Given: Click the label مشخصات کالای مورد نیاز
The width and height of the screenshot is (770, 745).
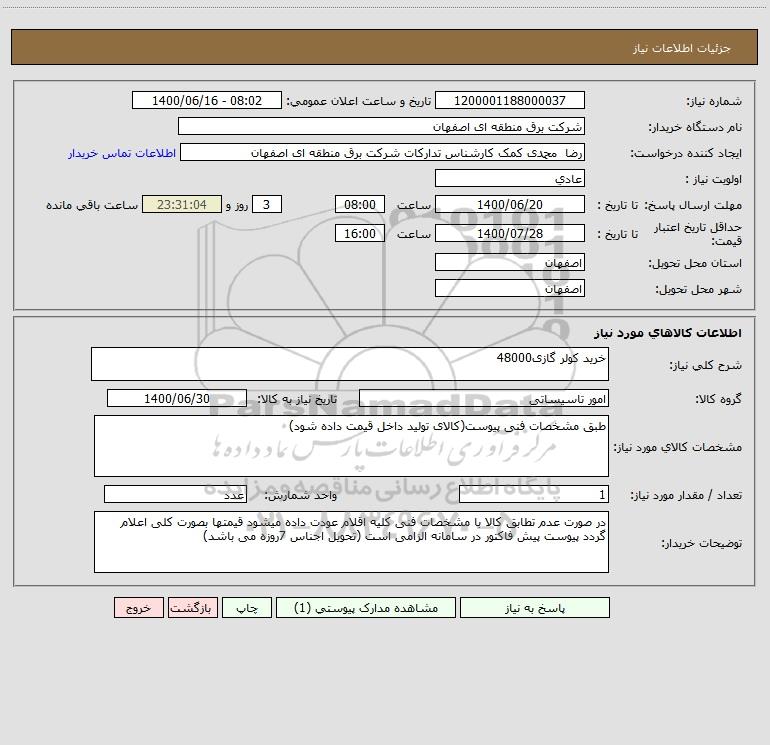Looking at the screenshot, I should 678,447.
